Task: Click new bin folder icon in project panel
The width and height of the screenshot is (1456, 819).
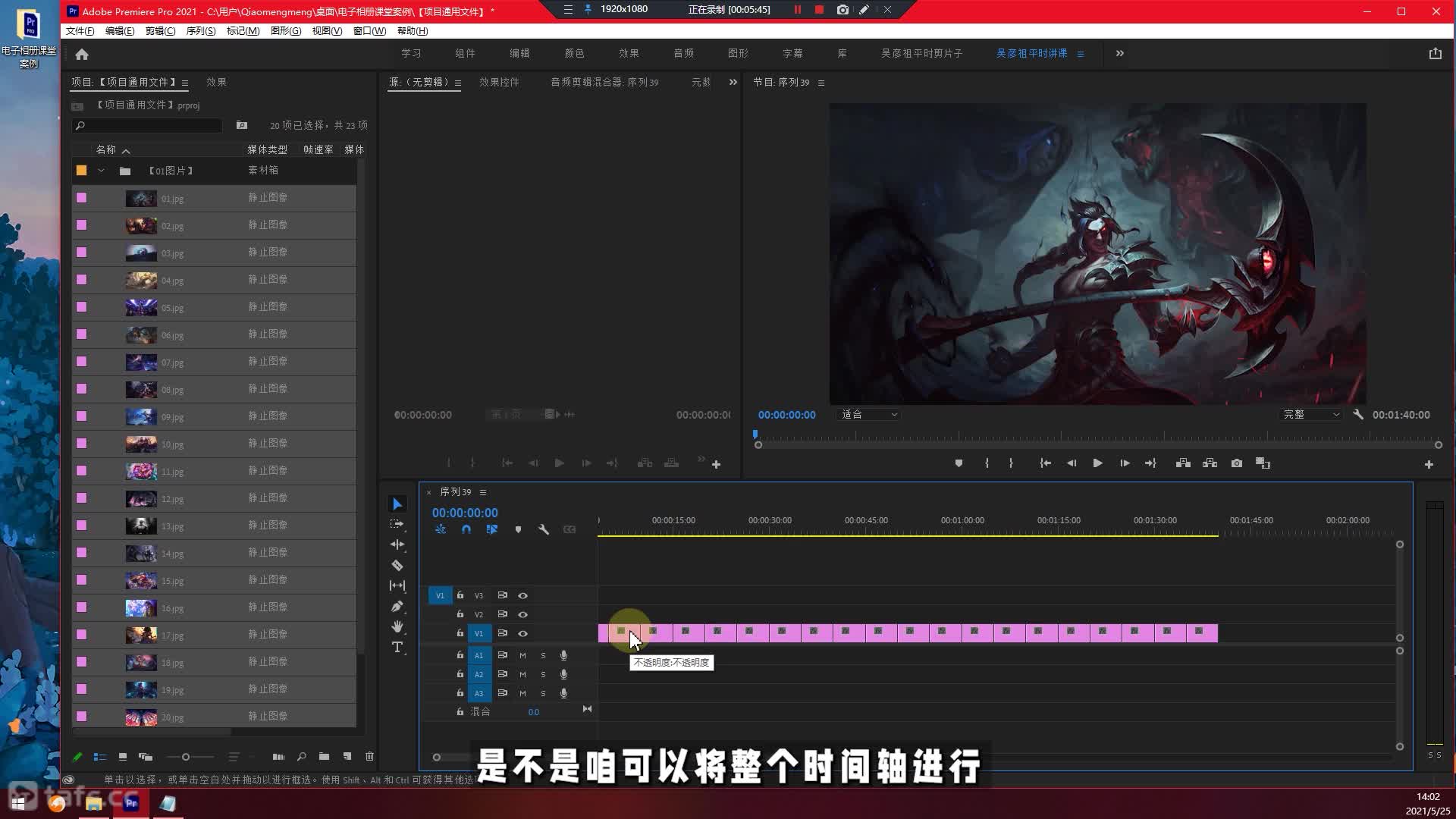Action: [x=324, y=757]
